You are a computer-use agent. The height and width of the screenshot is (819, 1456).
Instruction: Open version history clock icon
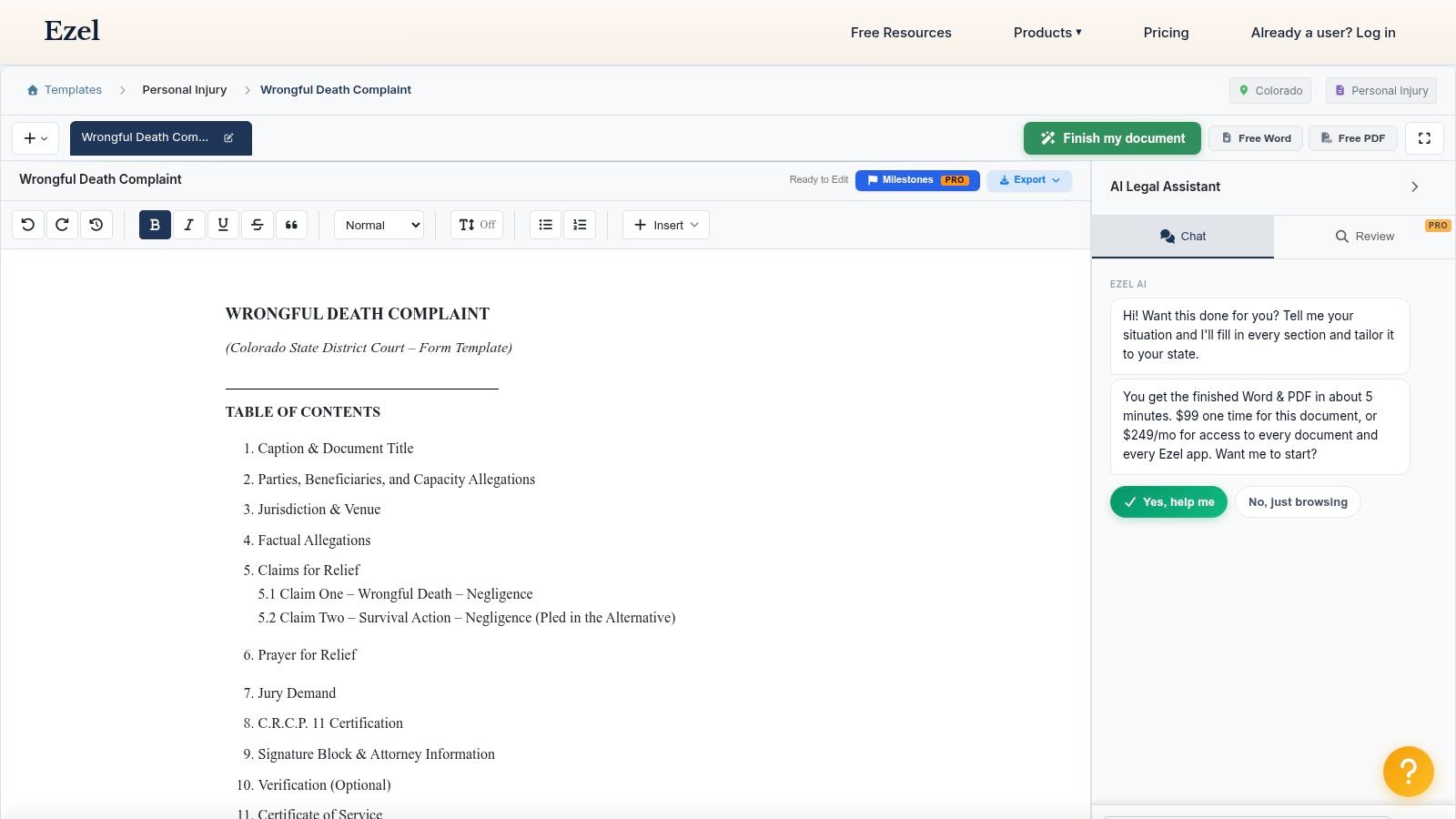click(96, 225)
